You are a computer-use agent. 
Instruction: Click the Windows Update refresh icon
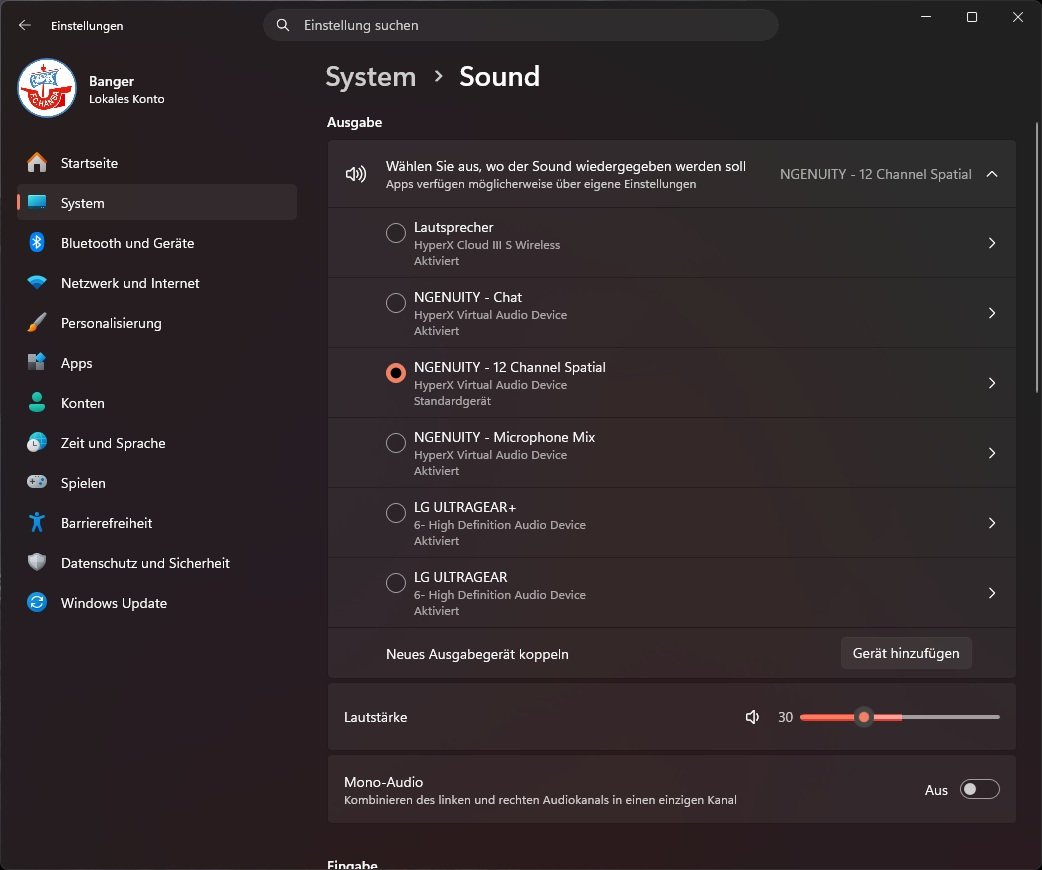37,602
